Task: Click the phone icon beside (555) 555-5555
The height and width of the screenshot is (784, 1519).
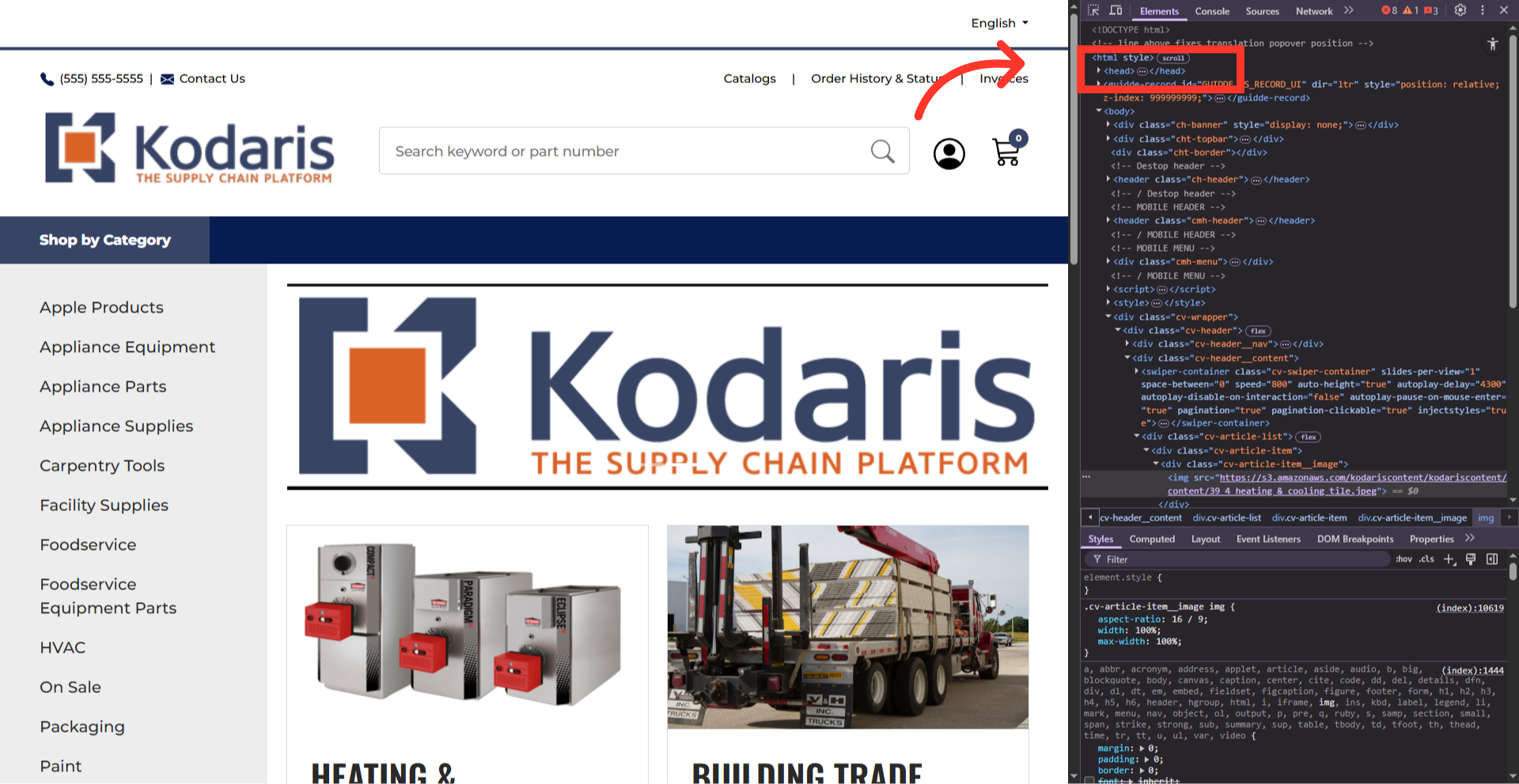Action: pos(47,79)
